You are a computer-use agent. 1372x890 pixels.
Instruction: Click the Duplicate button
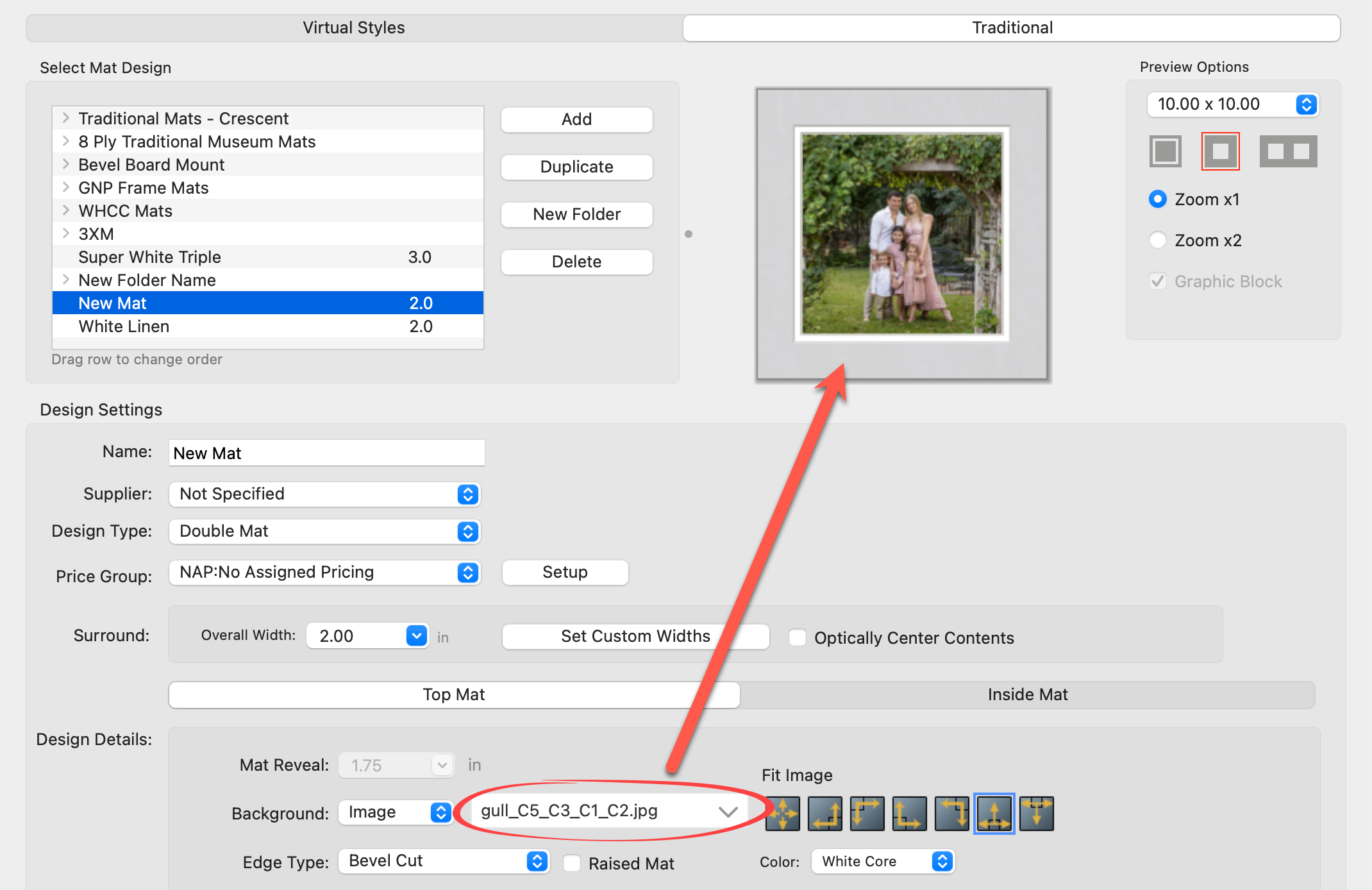(576, 167)
